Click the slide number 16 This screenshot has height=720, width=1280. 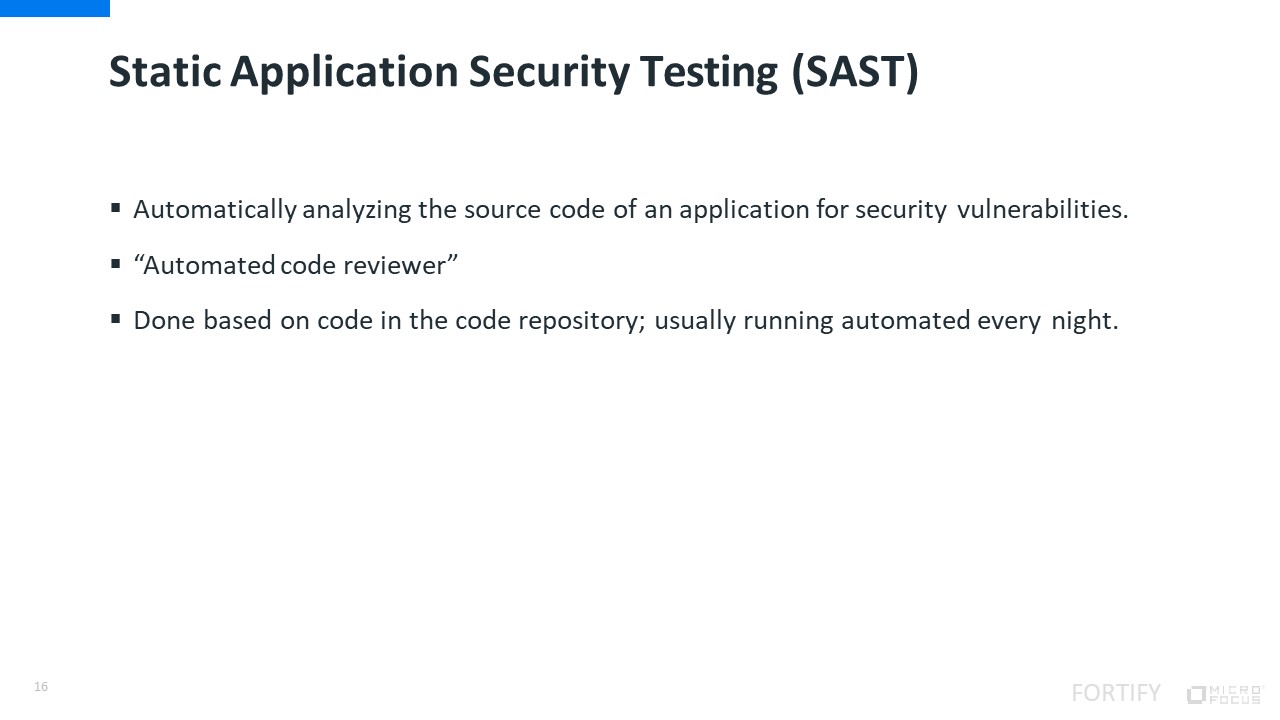pos(41,687)
